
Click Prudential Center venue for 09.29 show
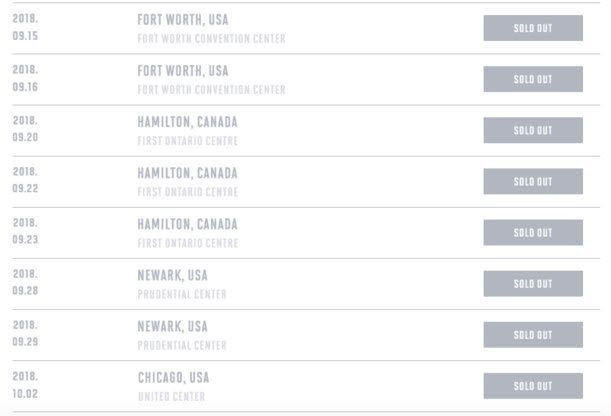click(x=182, y=345)
